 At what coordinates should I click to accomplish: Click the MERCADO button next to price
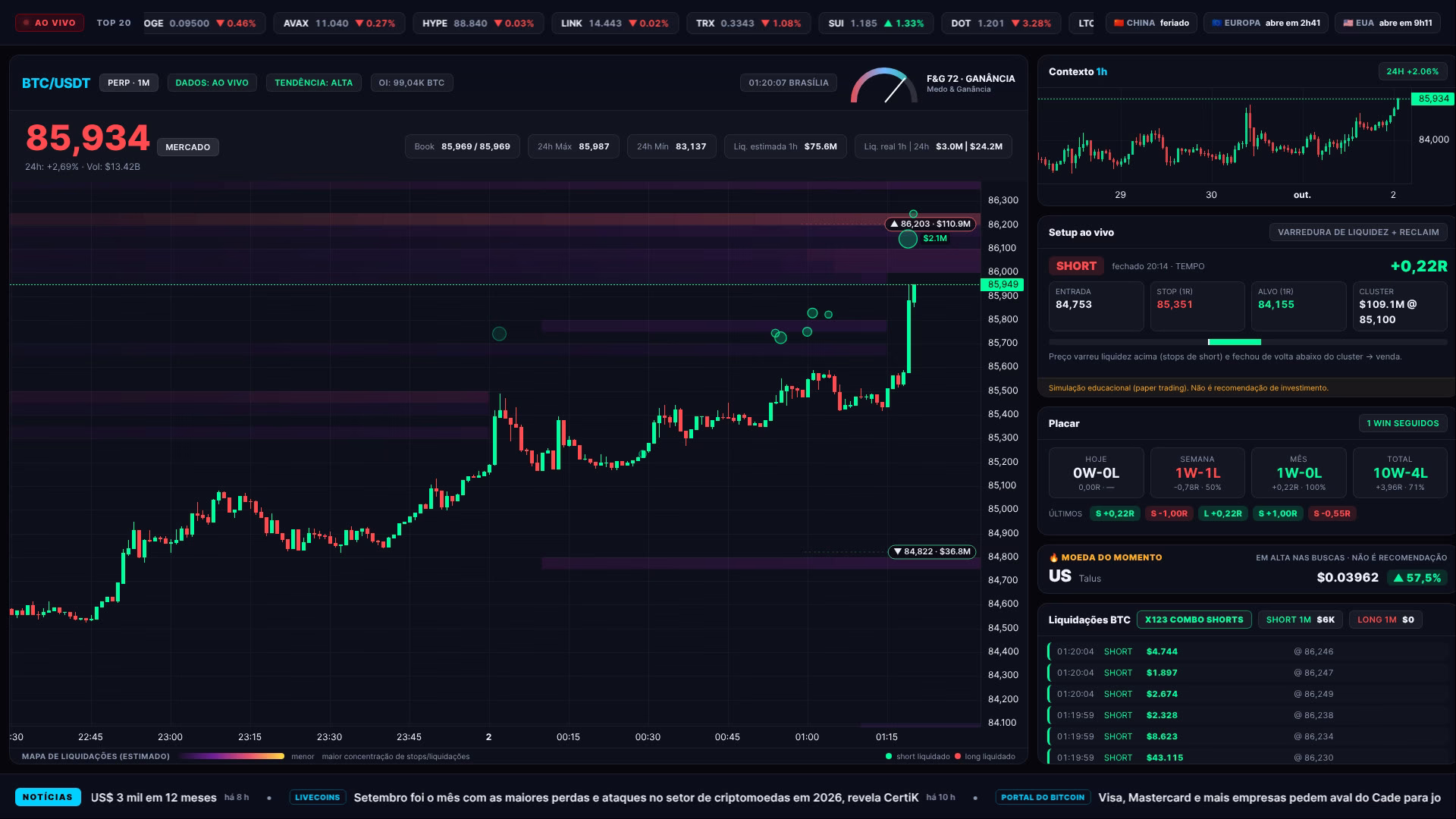[x=188, y=147]
